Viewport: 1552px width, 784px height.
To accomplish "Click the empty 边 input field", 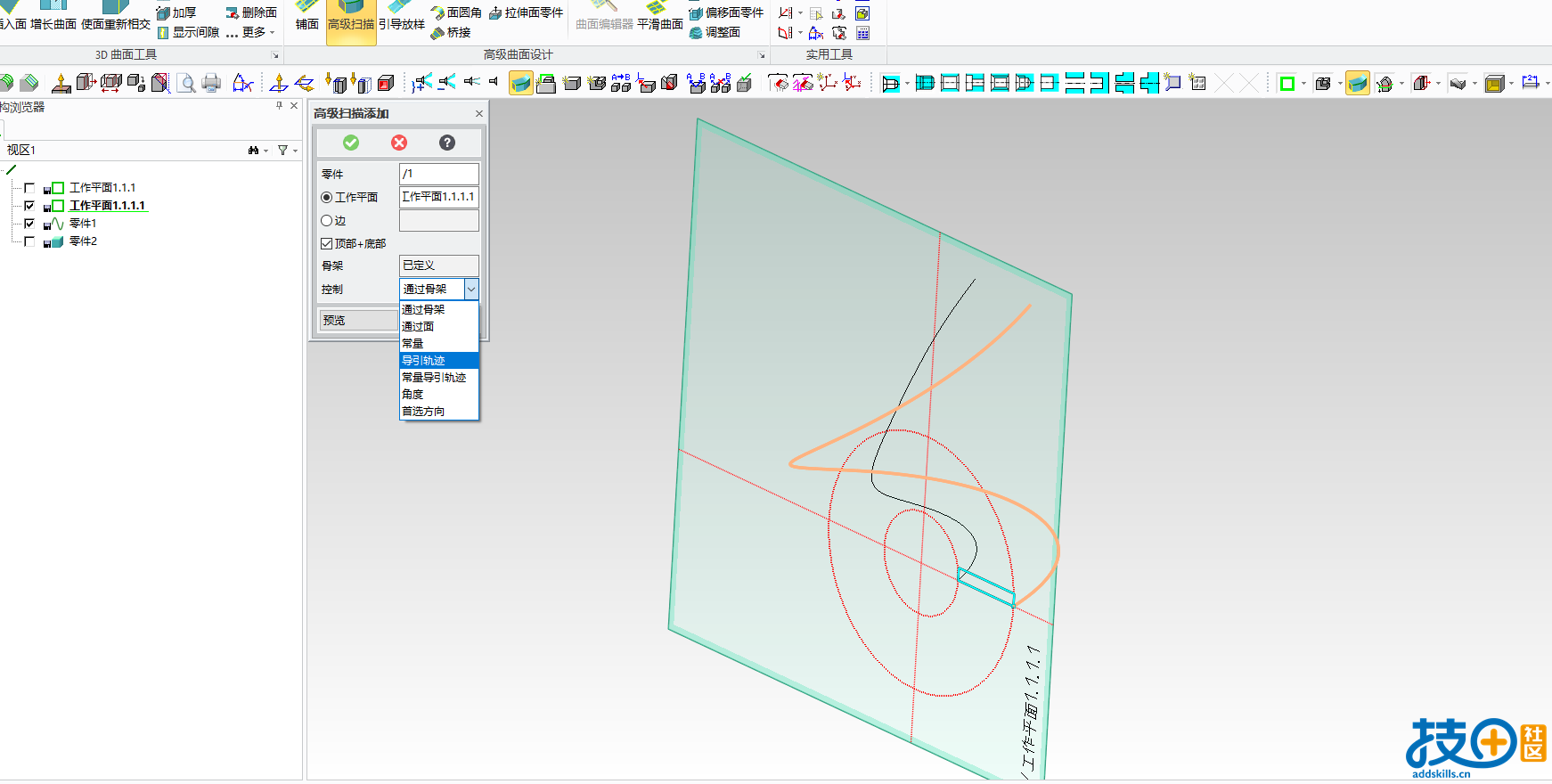I will pos(439,220).
